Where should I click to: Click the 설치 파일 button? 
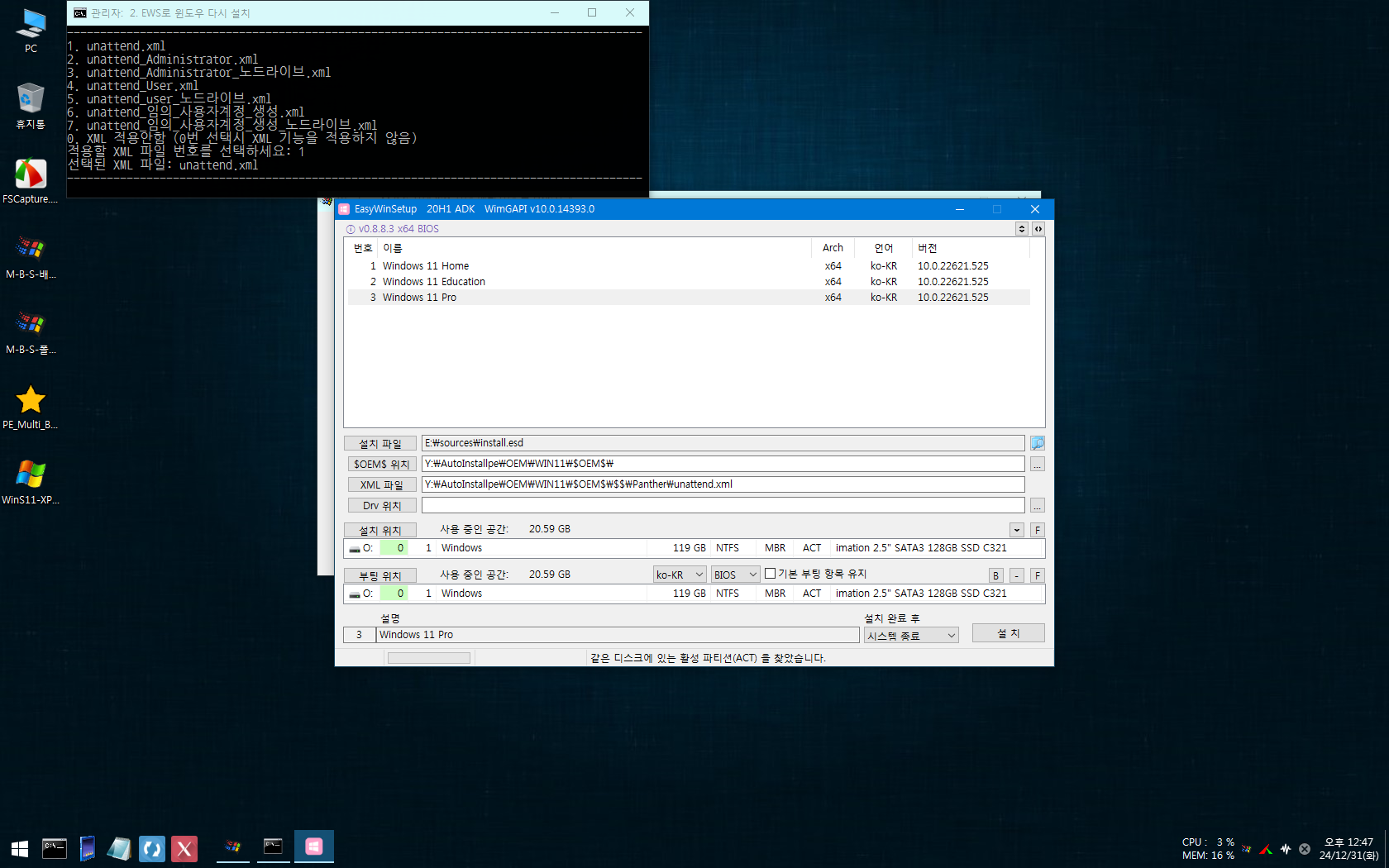380,444
